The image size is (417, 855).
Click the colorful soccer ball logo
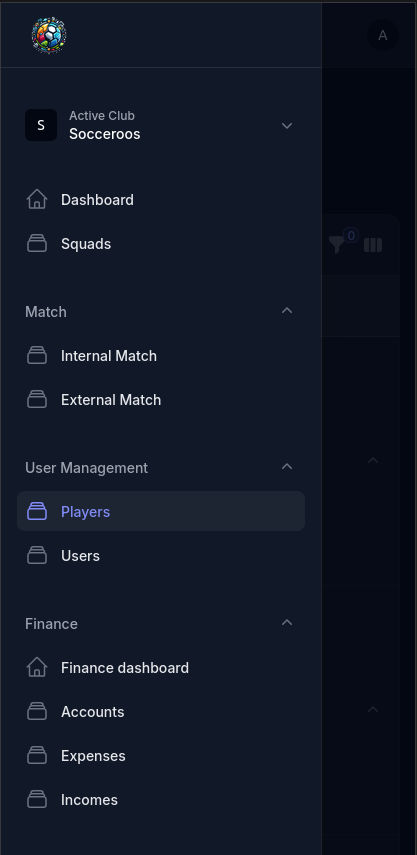point(49,35)
